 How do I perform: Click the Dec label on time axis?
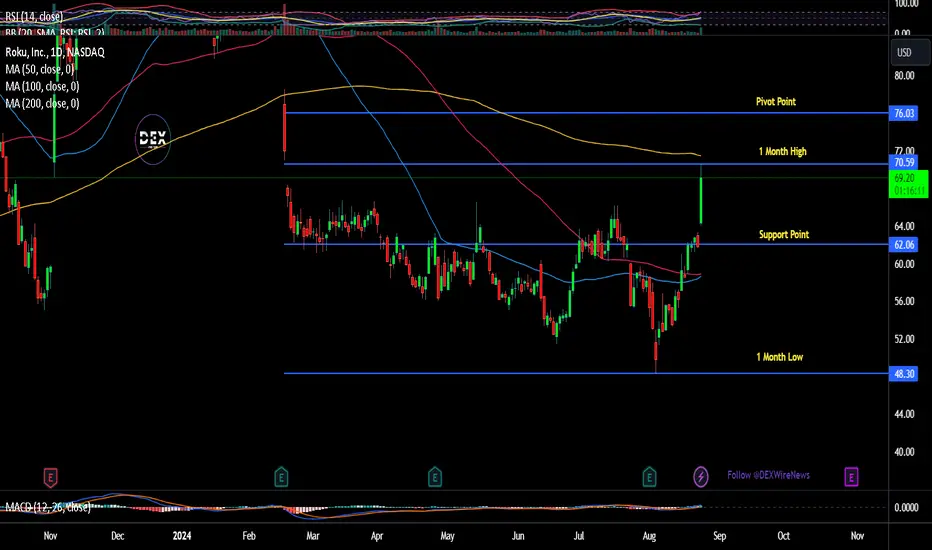(x=118, y=536)
